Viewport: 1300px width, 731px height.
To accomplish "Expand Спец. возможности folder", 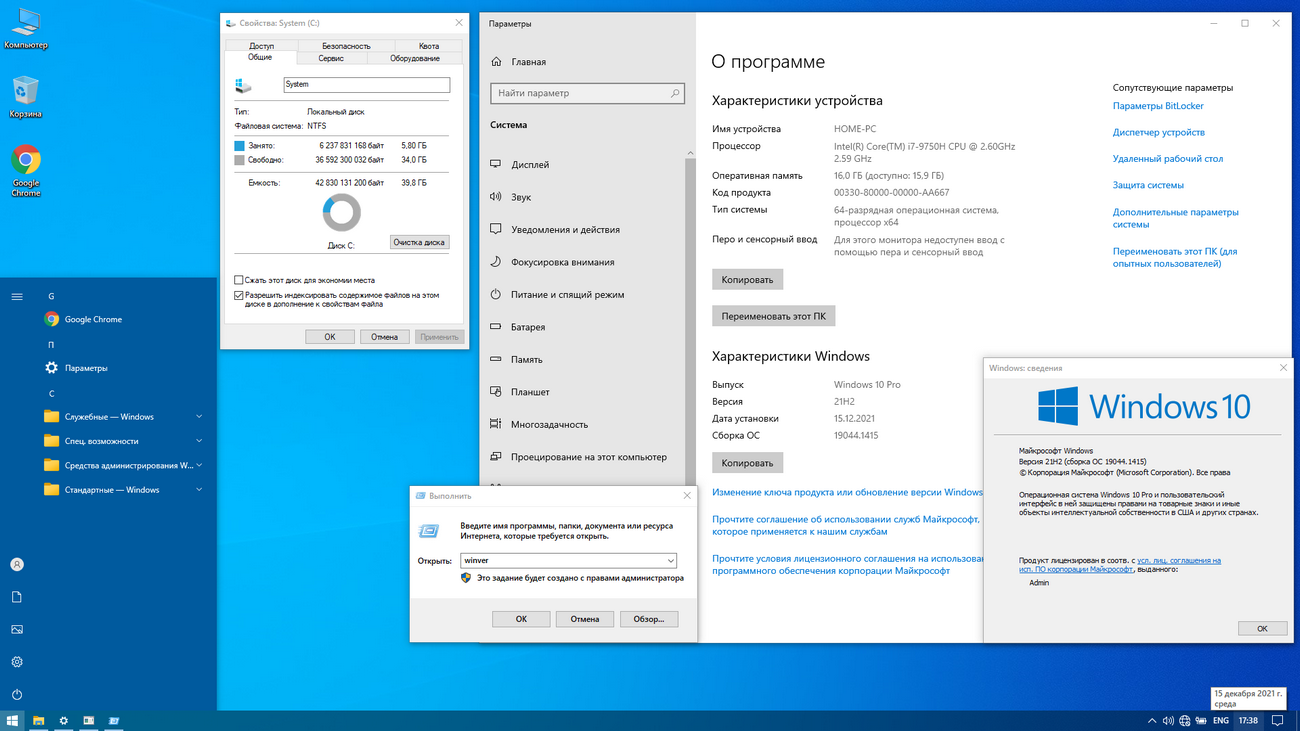I will pos(122,441).
